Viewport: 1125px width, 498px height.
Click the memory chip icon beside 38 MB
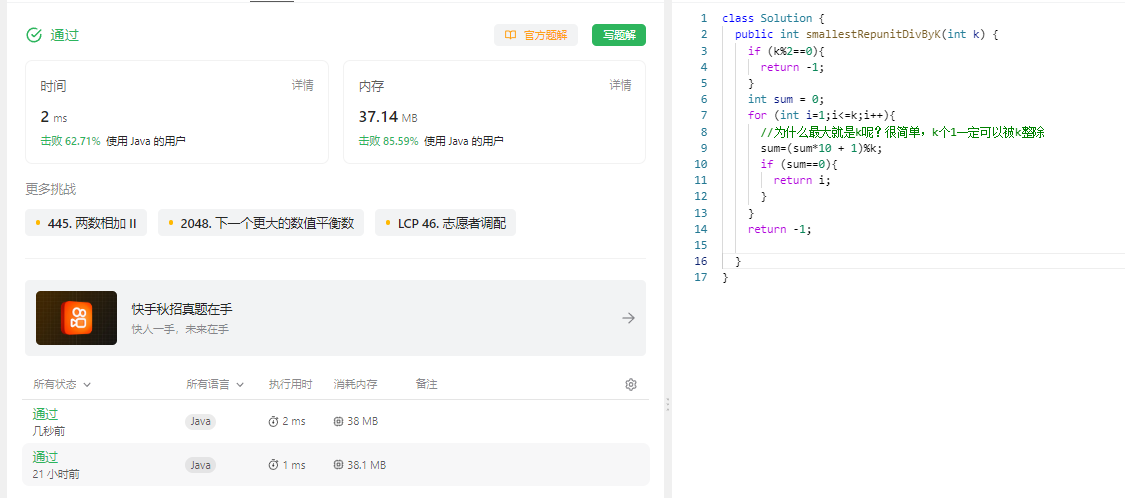[338, 421]
